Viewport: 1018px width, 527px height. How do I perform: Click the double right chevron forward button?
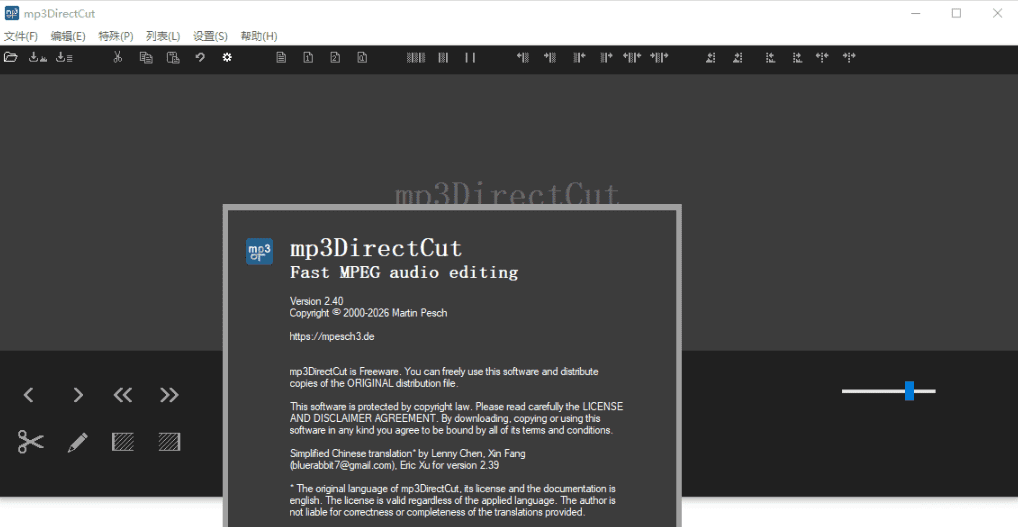[169, 395]
